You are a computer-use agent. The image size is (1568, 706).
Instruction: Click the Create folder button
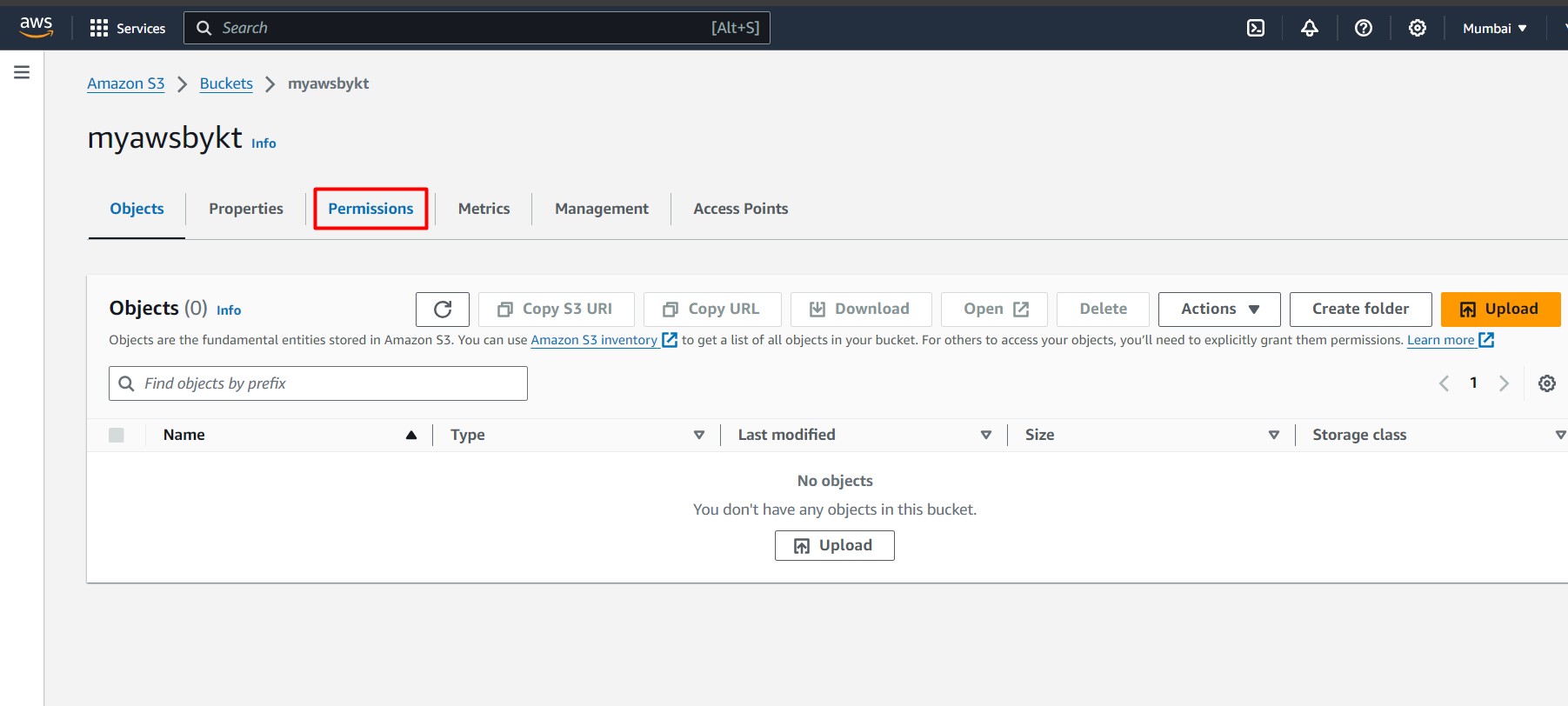click(1360, 309)
